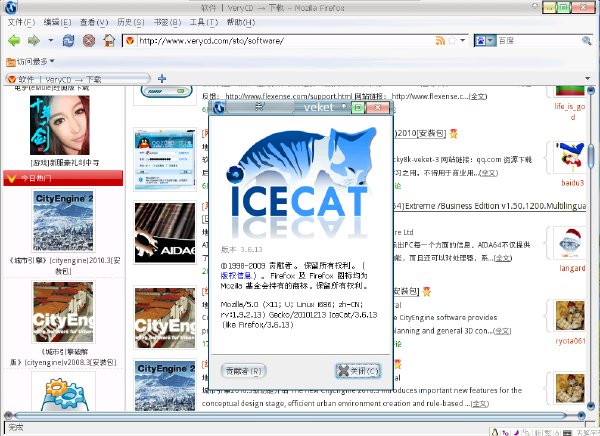Select the 软件 | VeryCD 下载 tab

[78, 79]
